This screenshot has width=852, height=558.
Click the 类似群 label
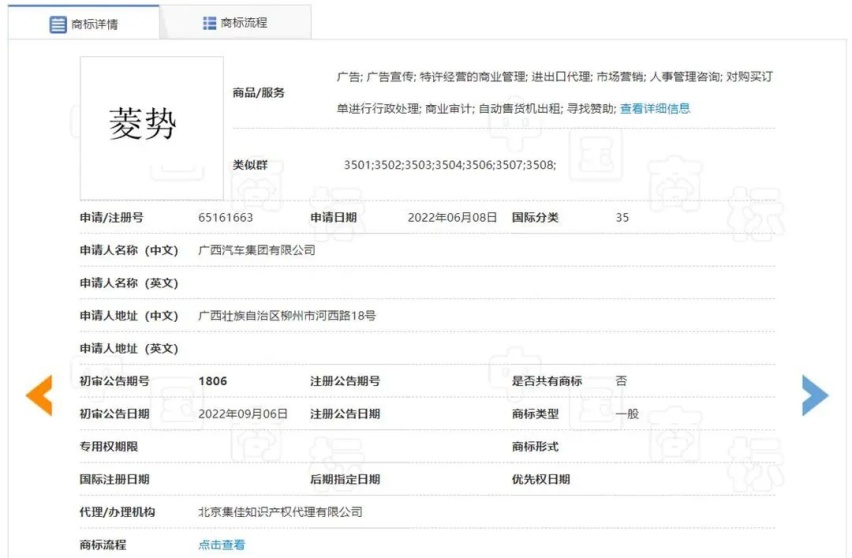(x=250, y=165)
